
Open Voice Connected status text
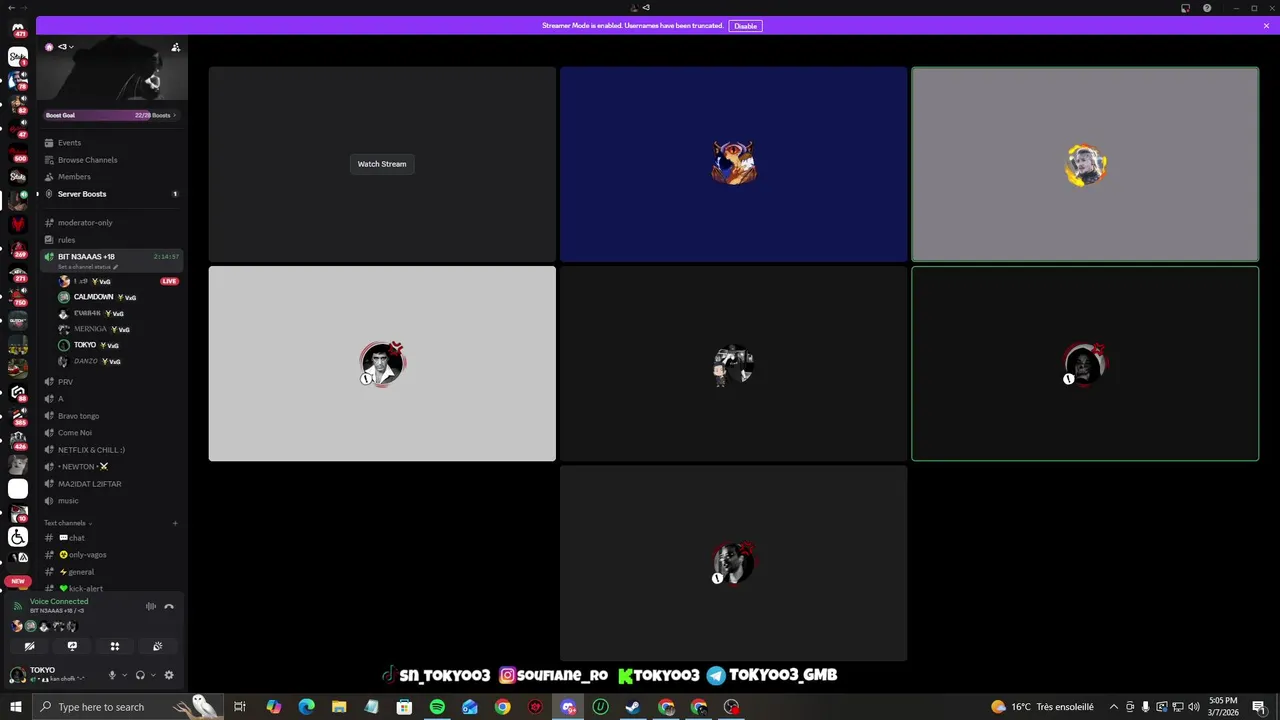59,601
